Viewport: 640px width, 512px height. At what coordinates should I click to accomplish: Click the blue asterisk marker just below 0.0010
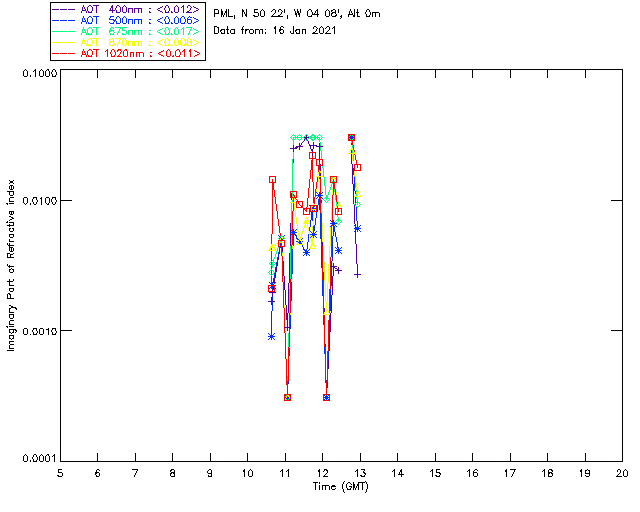coord(271,336)
